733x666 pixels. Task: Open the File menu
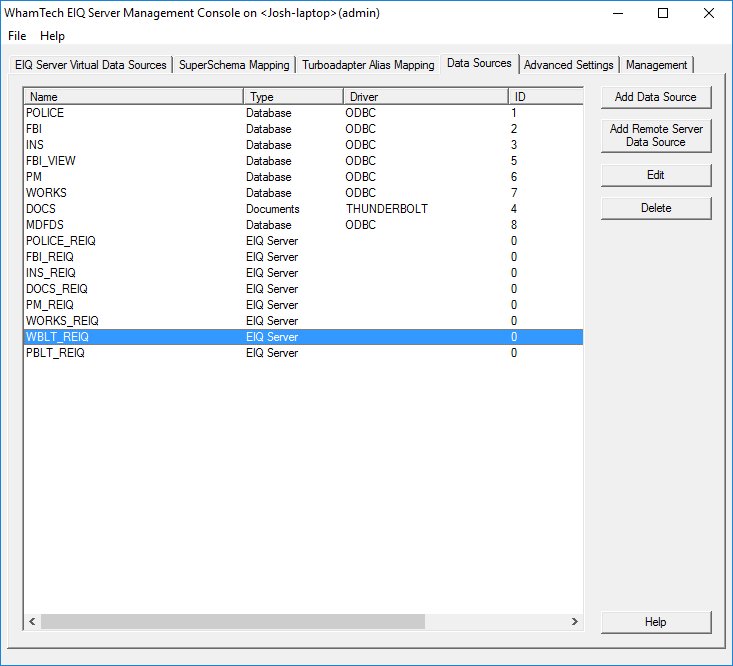point(17,36)
